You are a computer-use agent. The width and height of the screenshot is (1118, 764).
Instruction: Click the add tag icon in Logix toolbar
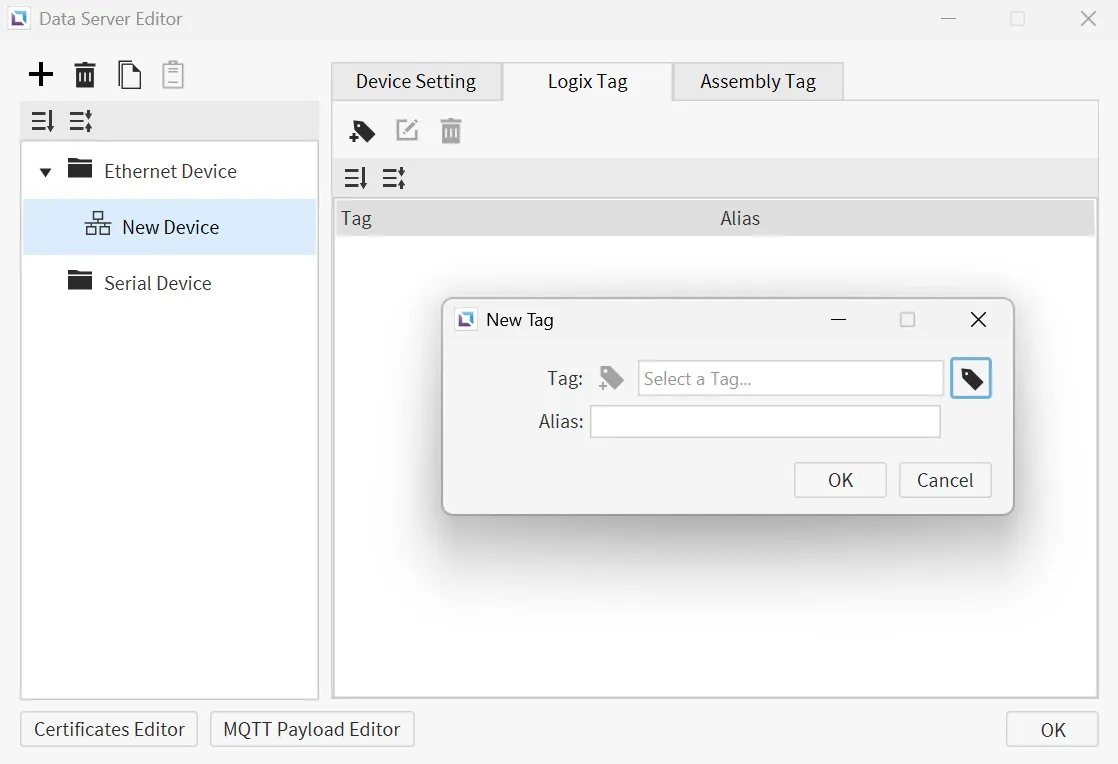click(362, 131)
